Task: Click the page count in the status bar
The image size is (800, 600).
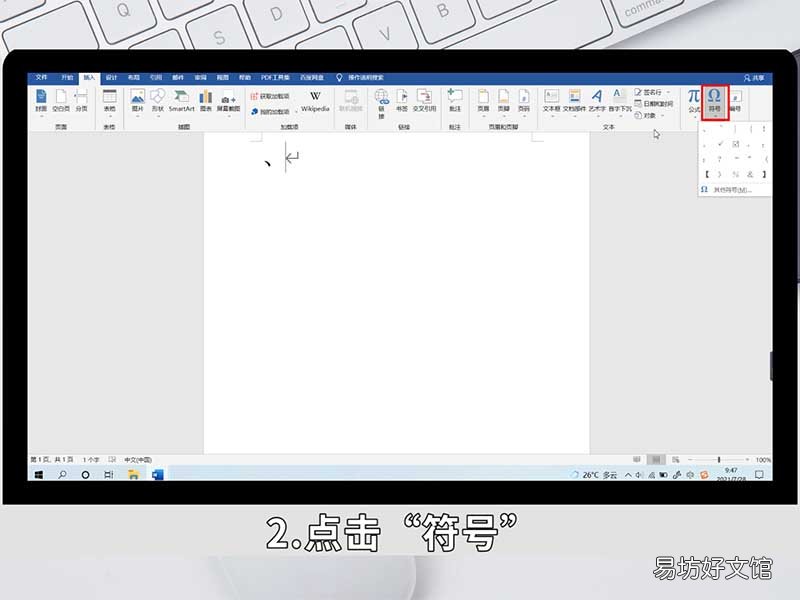Action: (52, 460)
